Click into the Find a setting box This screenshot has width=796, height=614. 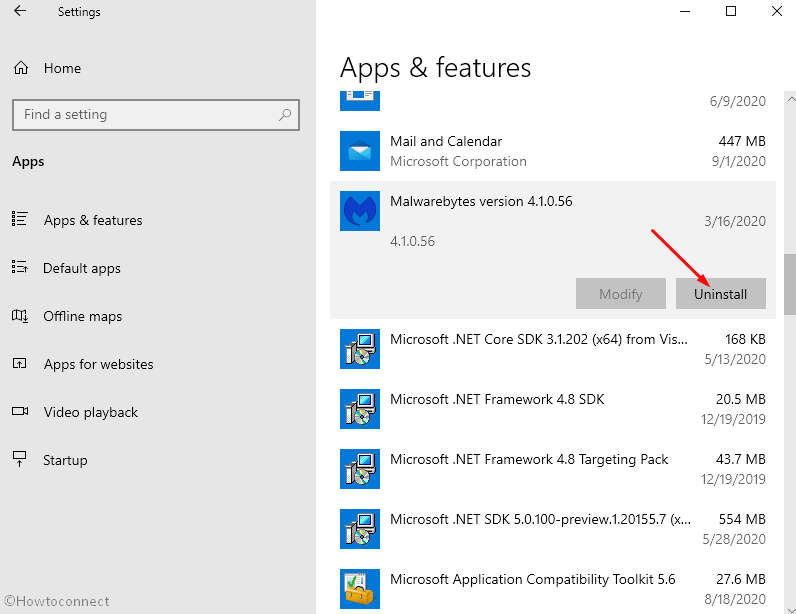[156, 115]
